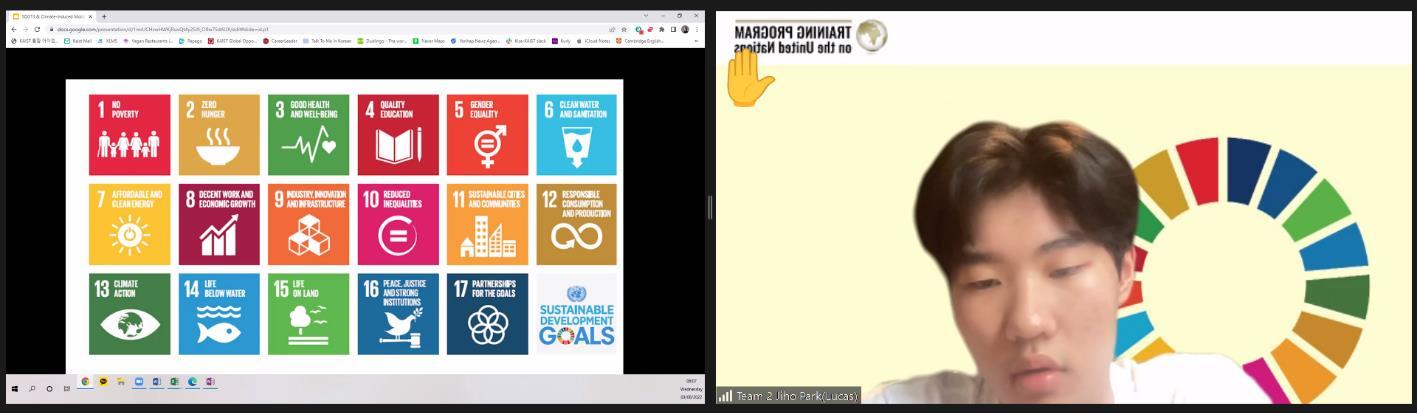Open Excel from the taskbar
This screenshot has height=413, width=1417.
[174, 381]
